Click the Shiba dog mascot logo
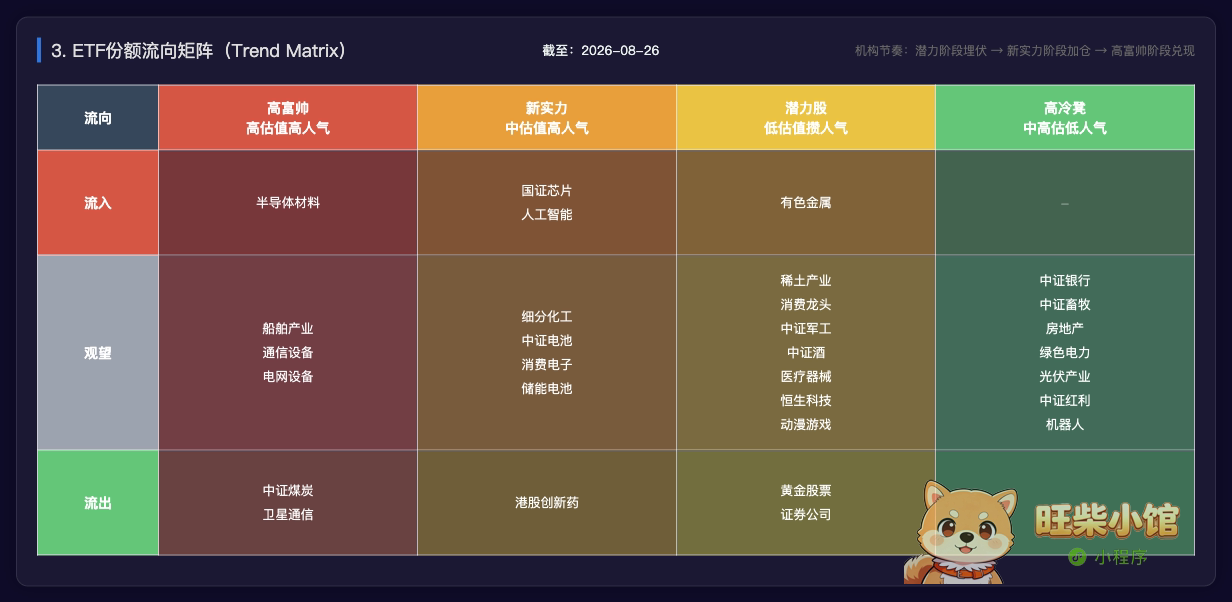 click(x=961, y=532)
